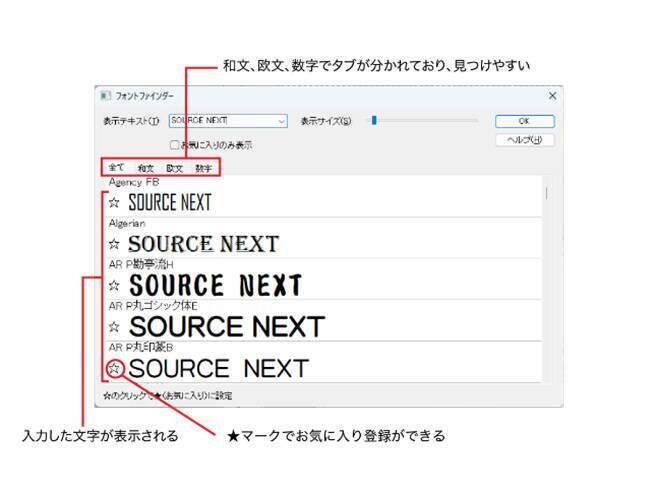Click the AR P丸ゴシック体E font name label

pos(153,305)
